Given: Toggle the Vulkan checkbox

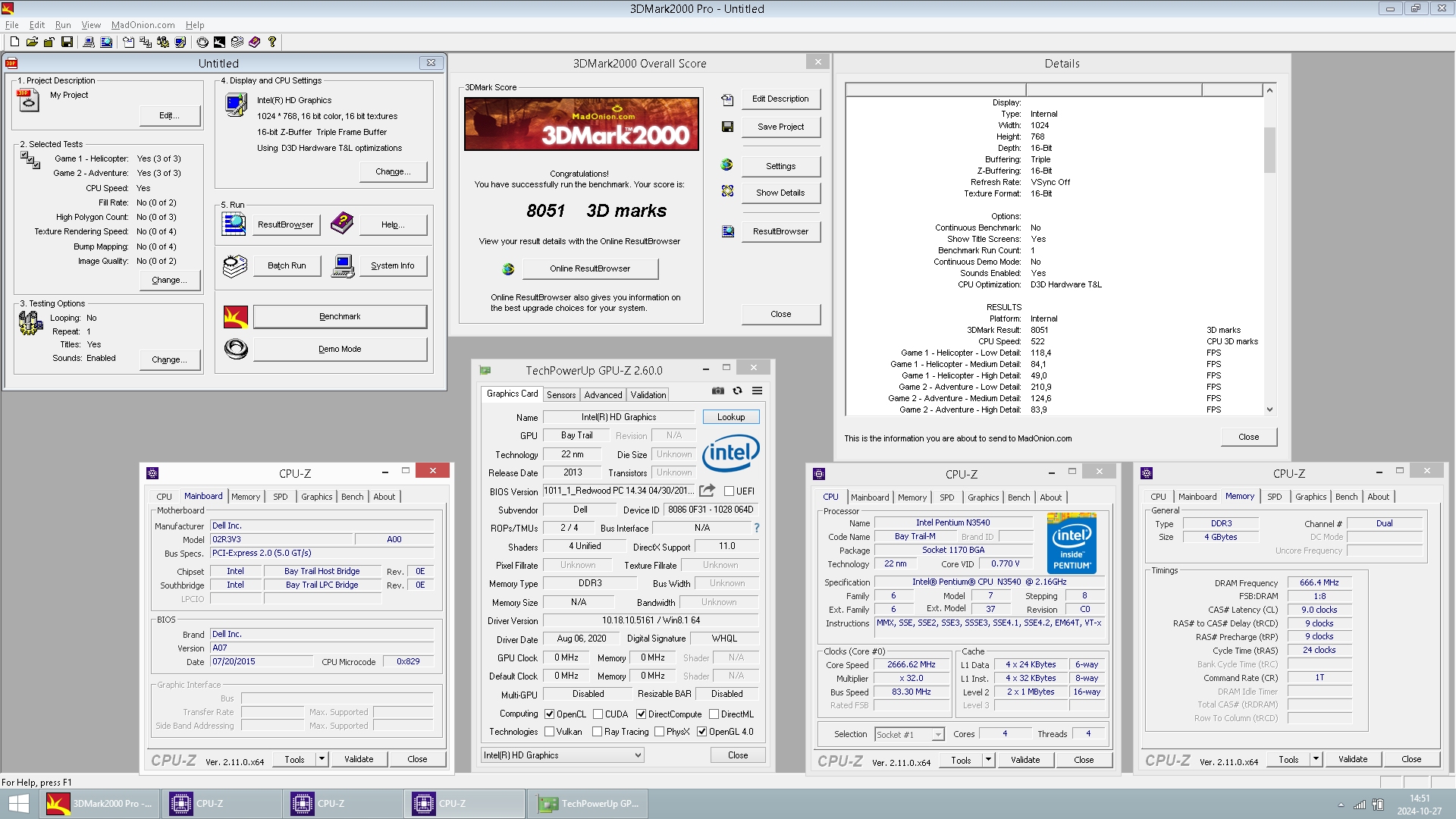Looking at the screenshot, I should click(550, 732).
